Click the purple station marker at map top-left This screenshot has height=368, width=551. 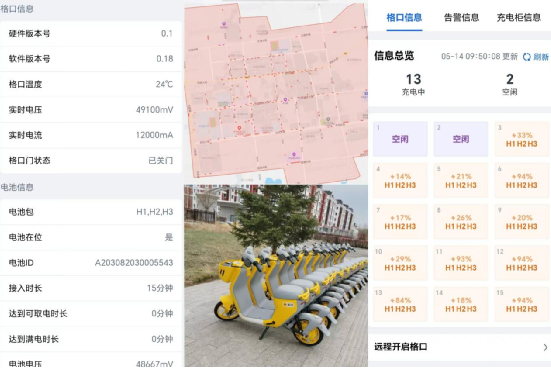[x=224, y=24]
